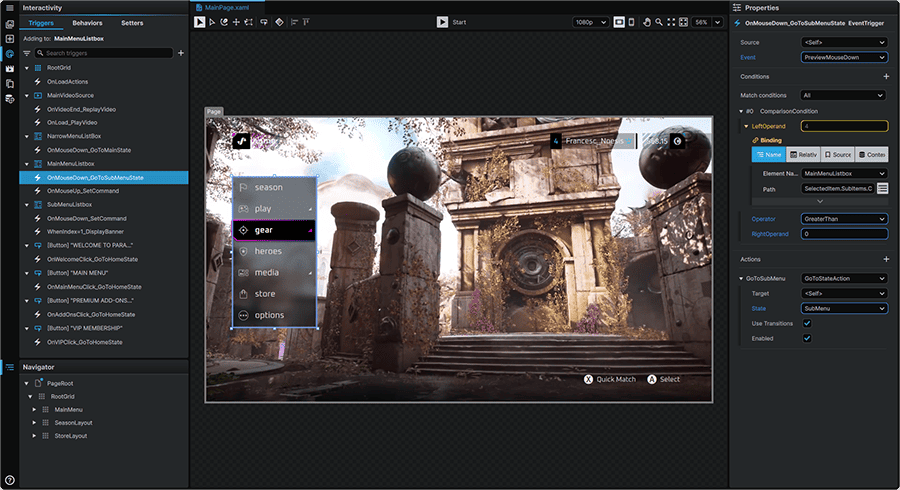Enable the Use Transitions checkbox

pos(807,324)
